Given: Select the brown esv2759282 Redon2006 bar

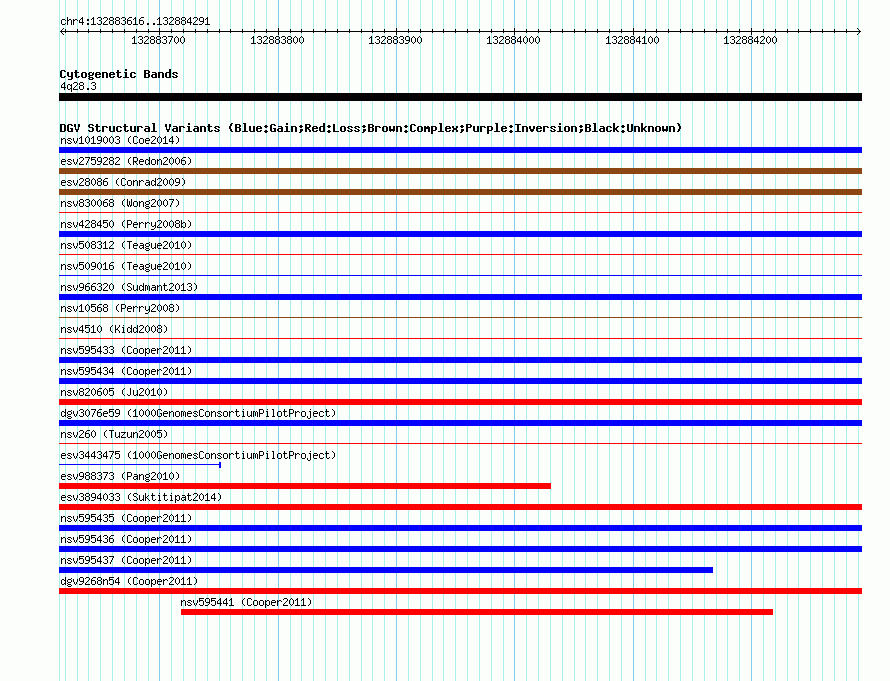Looking at the screenshot, I should point(460,171).
